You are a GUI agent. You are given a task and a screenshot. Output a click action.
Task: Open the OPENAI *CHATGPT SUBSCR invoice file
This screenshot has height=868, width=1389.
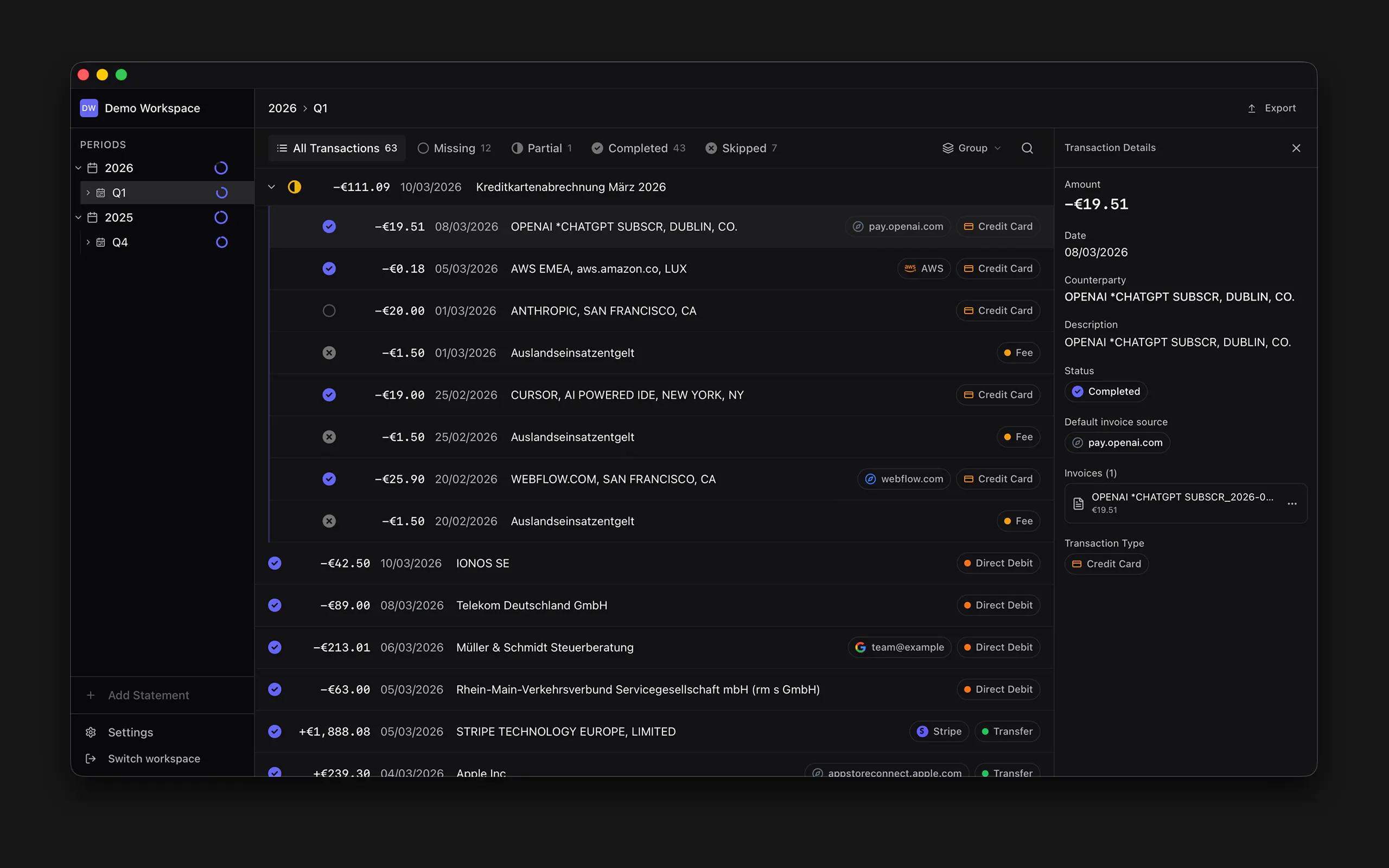point(1185,503)
